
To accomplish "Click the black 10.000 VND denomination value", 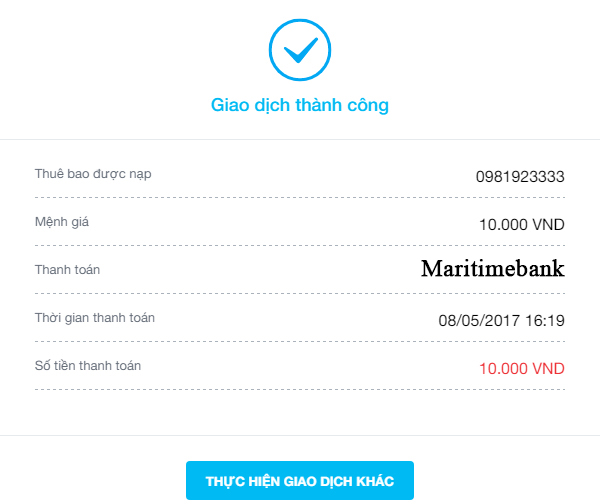I will tap(522, 225).
